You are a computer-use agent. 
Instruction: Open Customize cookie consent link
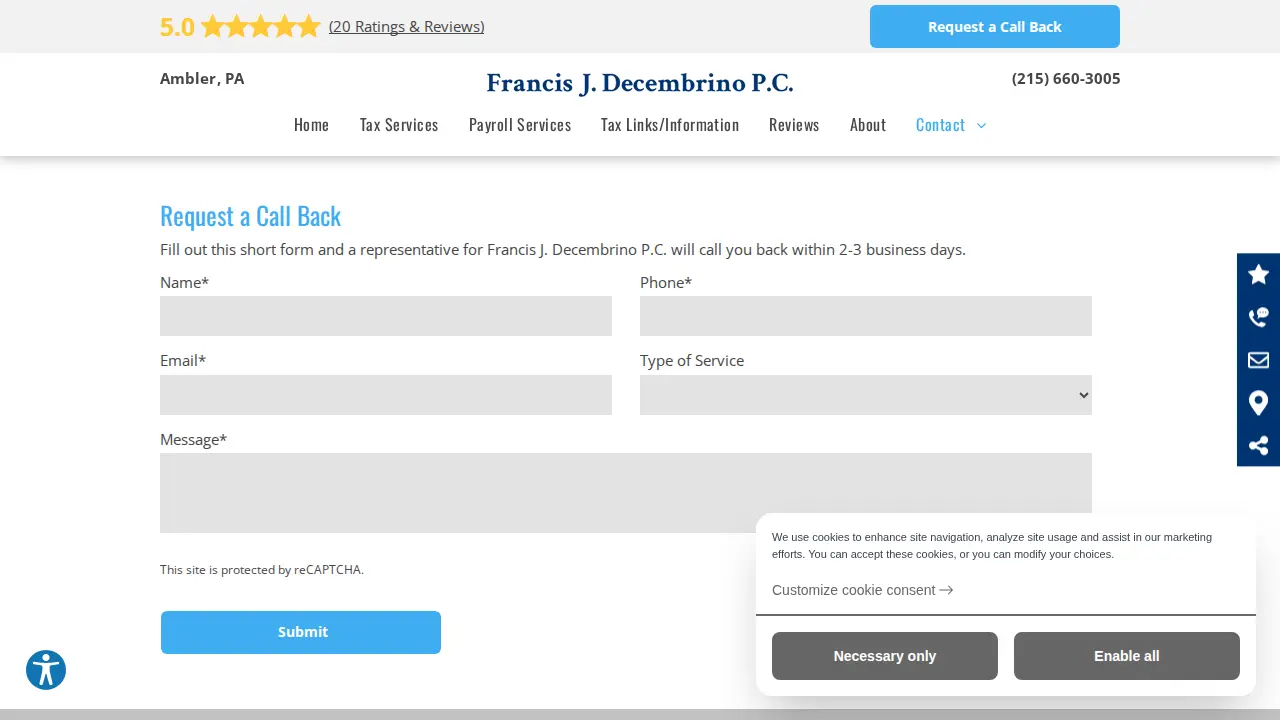coord(862,590)
